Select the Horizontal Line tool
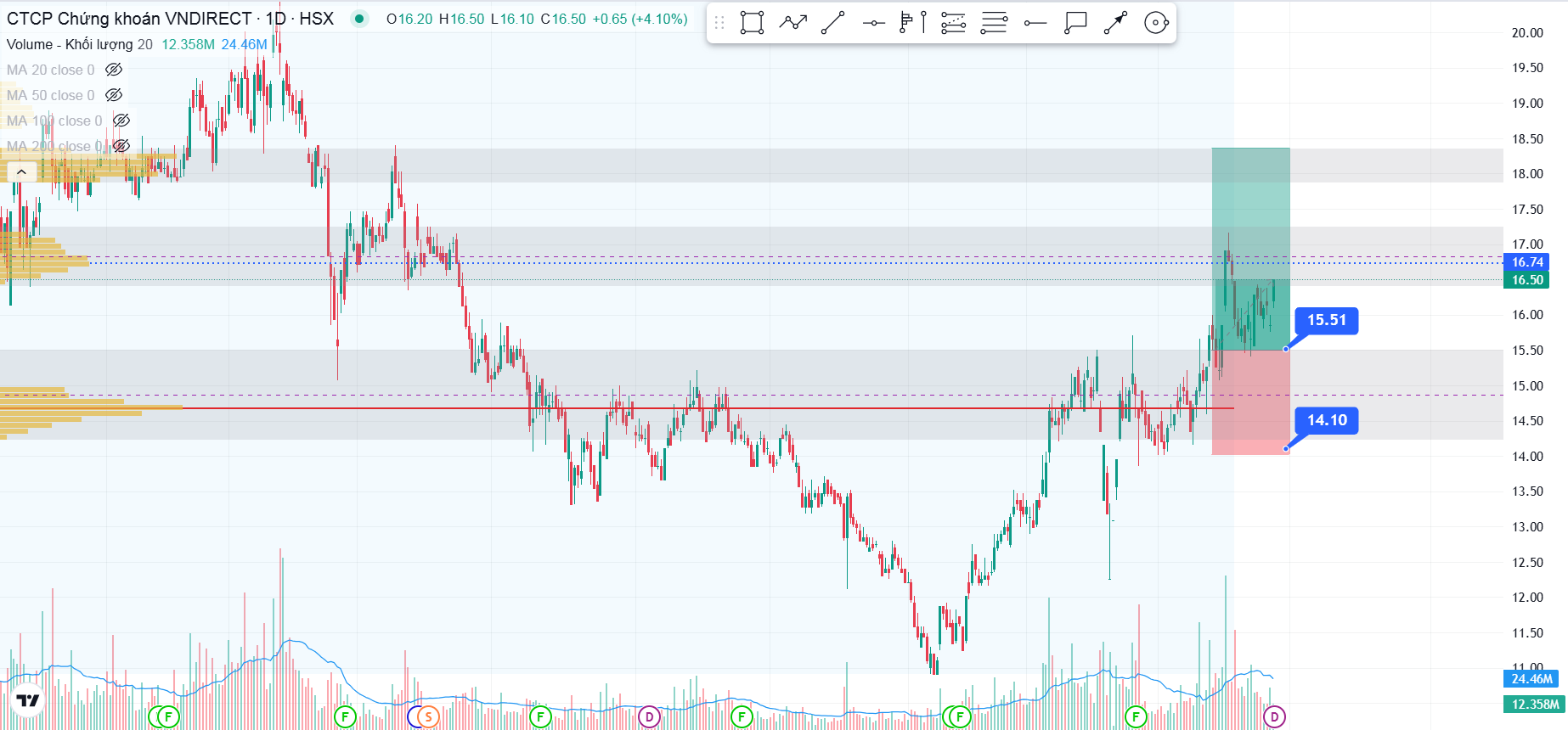This screenshot has height=730, width=1568. point(873,23)
